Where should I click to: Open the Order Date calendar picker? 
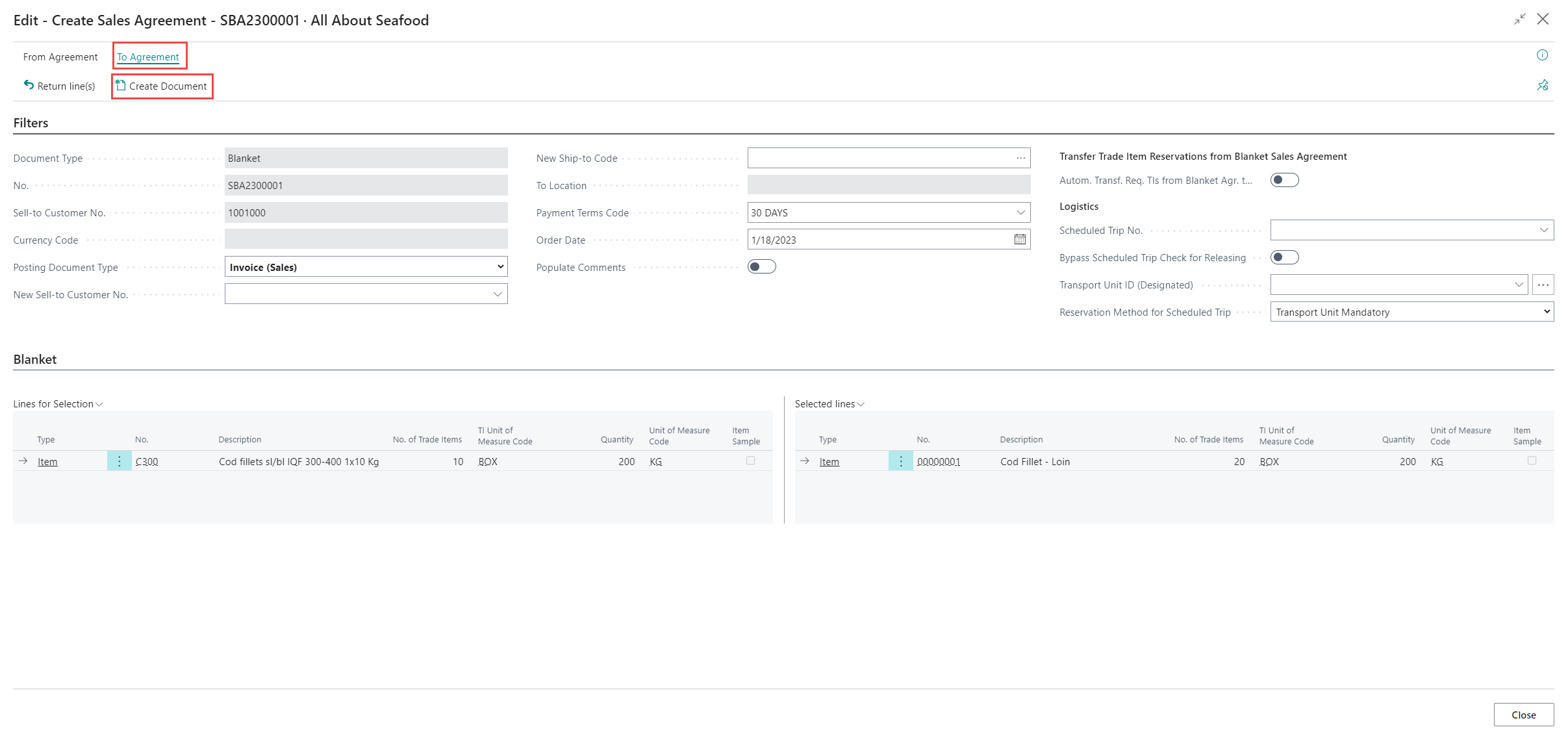click(1020, 240)
